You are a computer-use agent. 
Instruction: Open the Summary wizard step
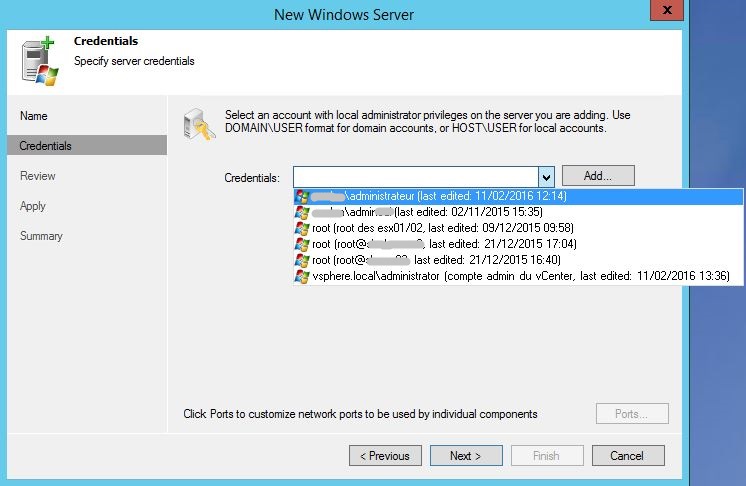pos(41,236)
